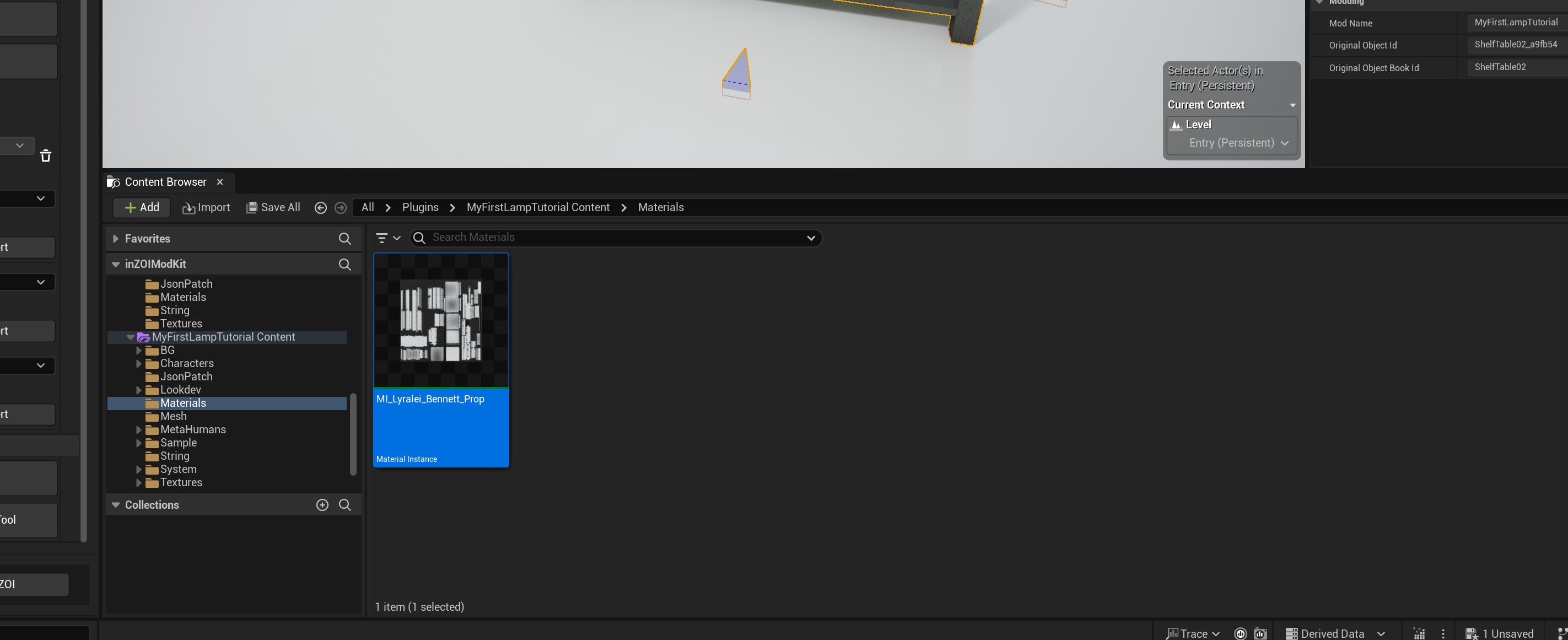Open the Plugins breadcrumb
This screenshot has height=640, width=1568.
(x=420, y=208)
